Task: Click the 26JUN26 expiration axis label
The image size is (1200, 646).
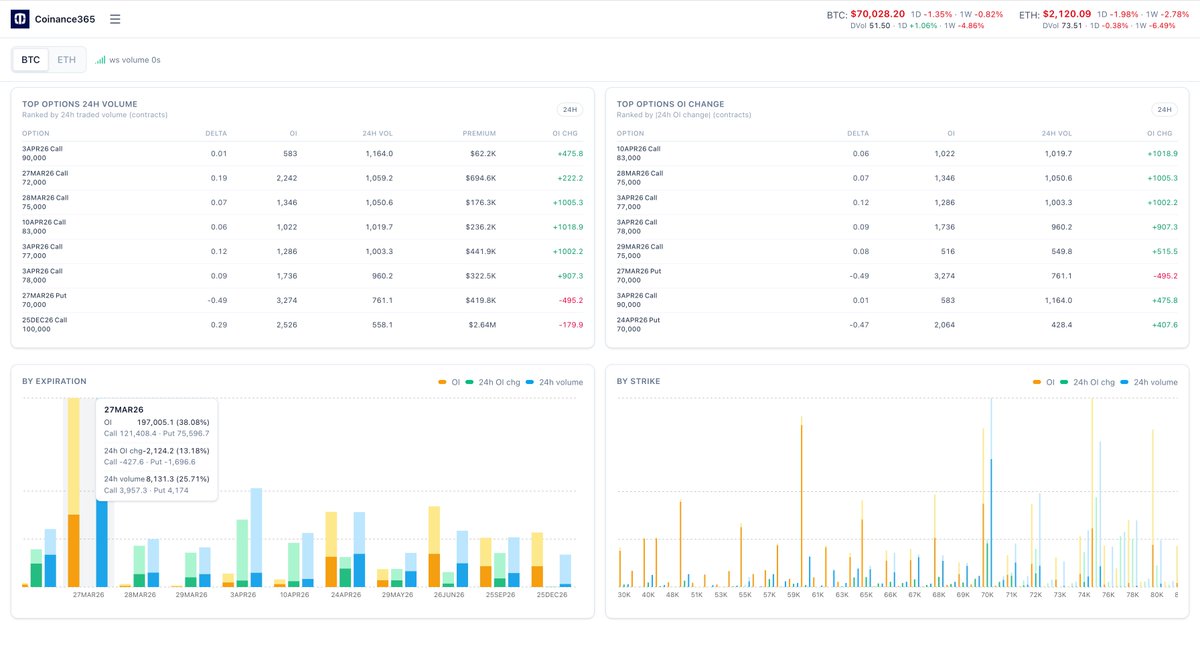Action: pyautogui.click(x=448, y=595)
